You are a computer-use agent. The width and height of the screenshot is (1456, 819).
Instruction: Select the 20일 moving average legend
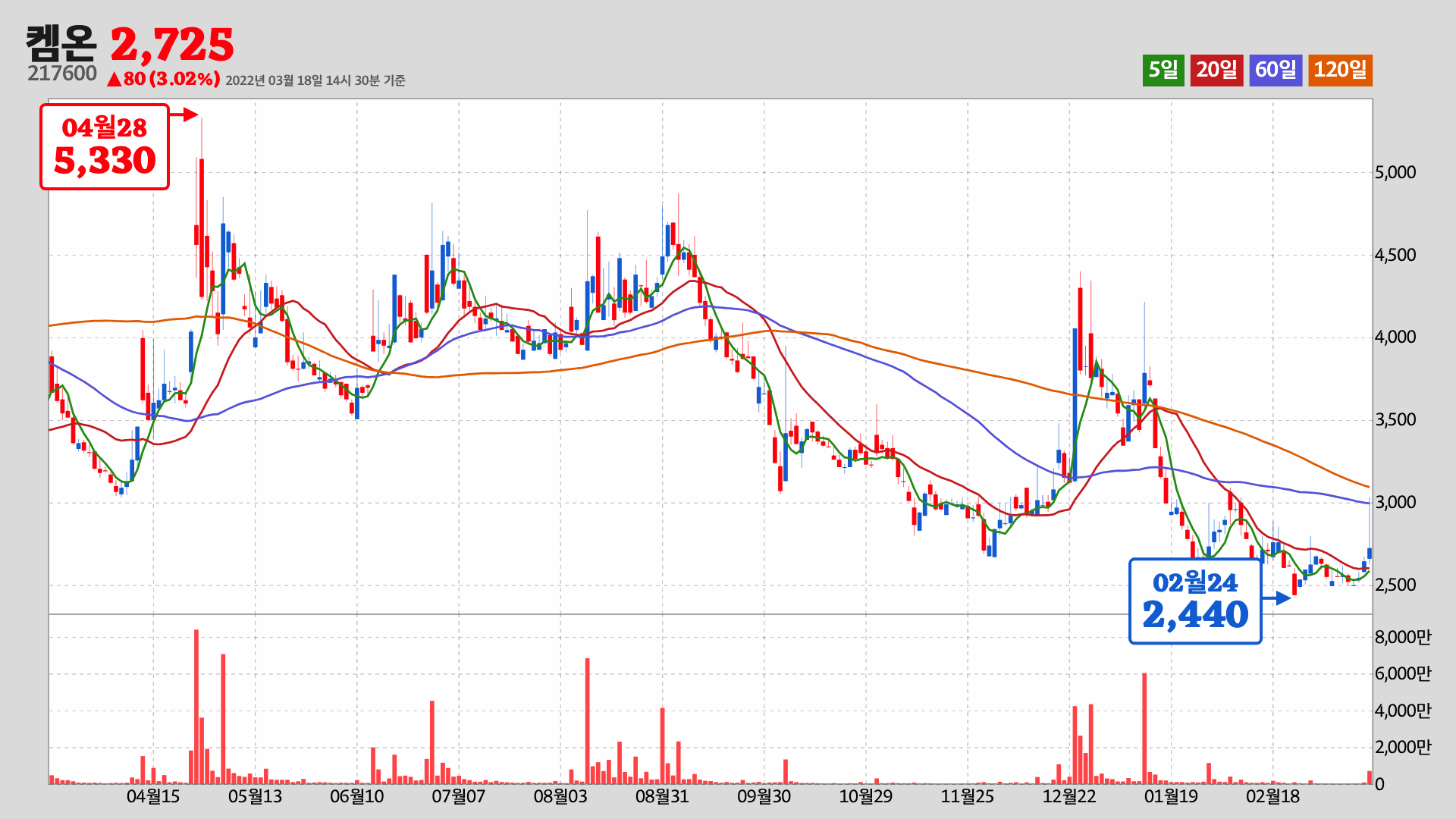click(1216, 71)
